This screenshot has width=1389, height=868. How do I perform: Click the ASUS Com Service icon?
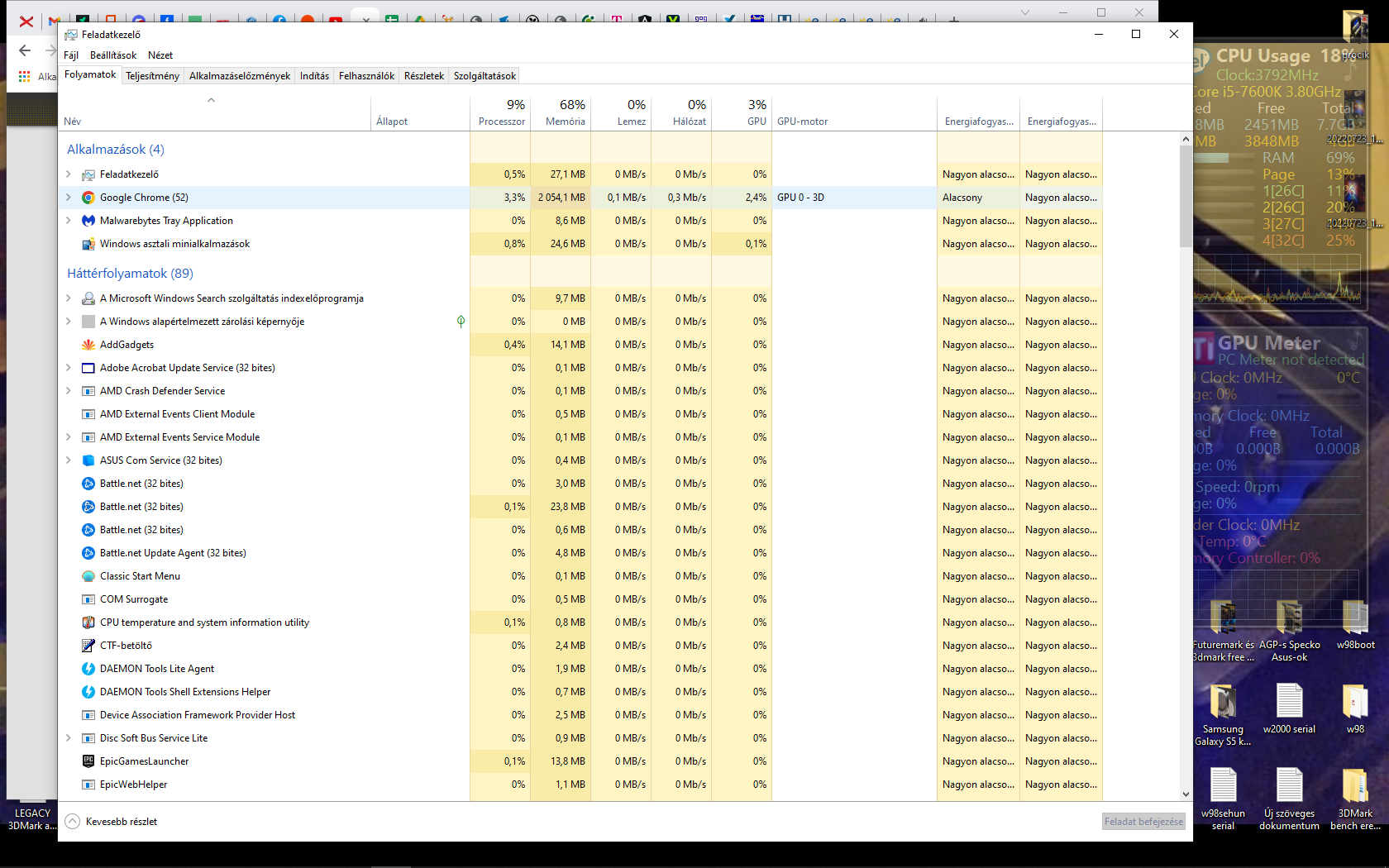click(88, 460)
